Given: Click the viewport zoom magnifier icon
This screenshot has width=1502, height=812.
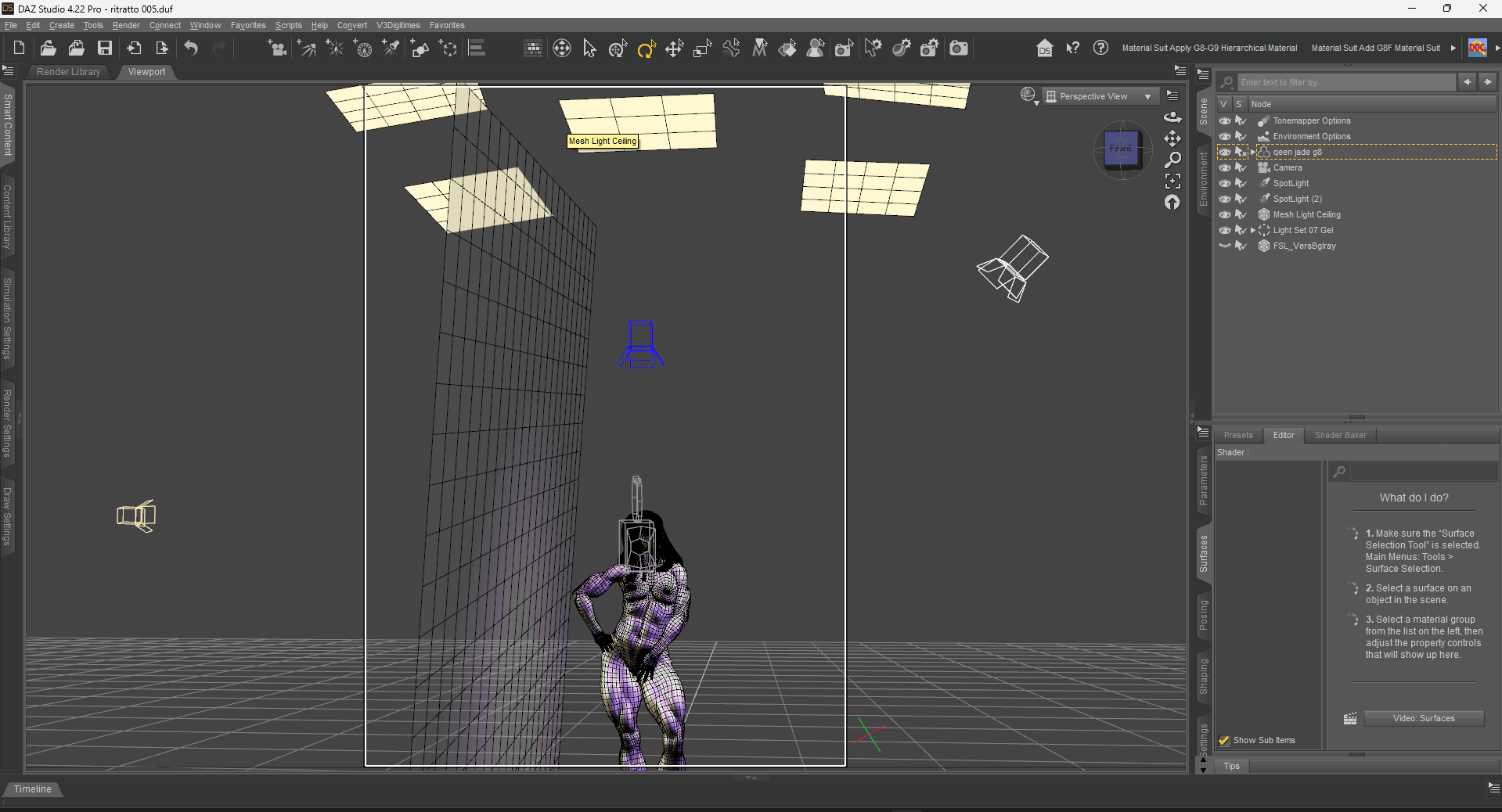Looking at the screenshot, I should click(x=1172, y=160).
